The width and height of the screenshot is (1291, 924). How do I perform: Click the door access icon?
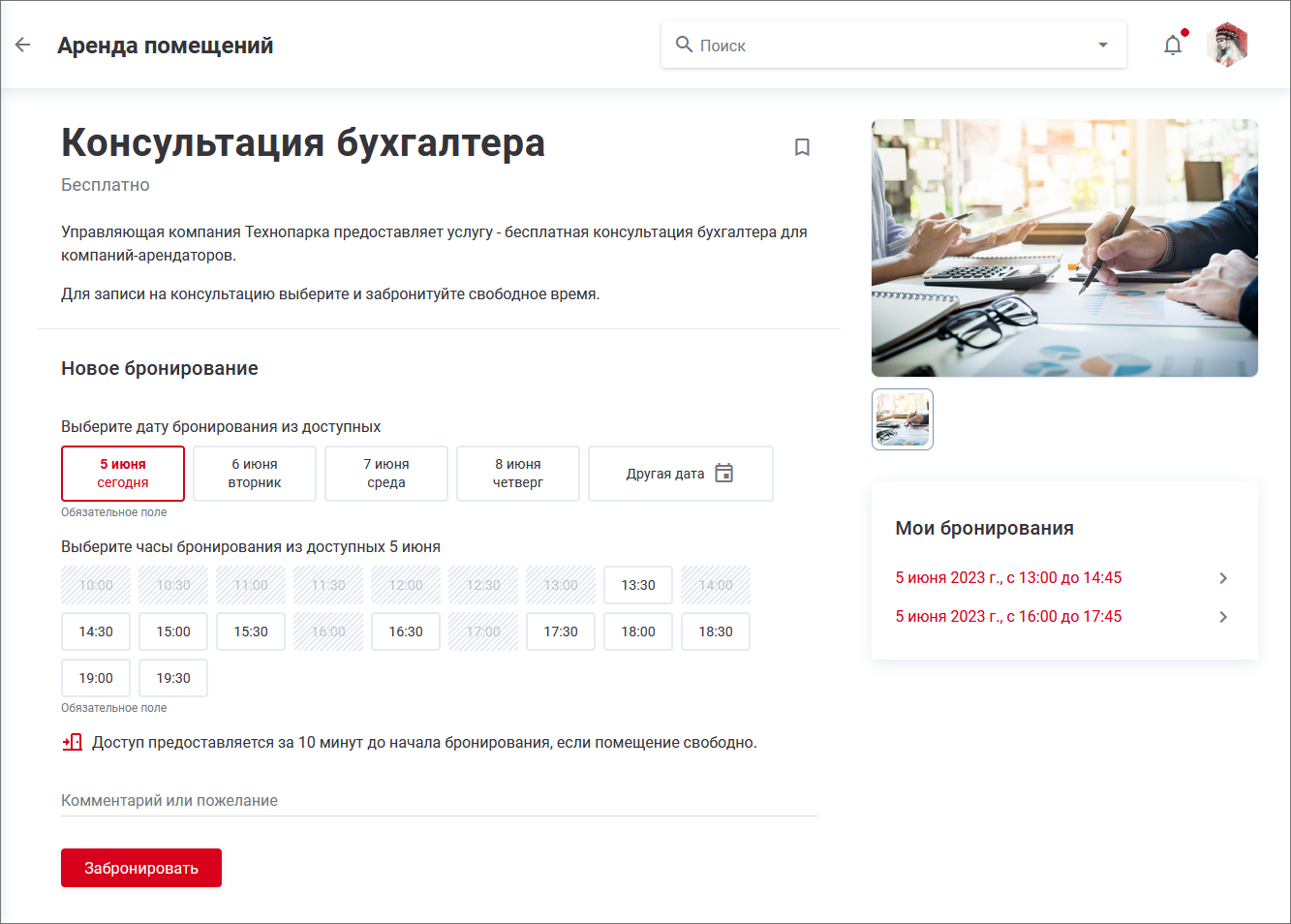point(73,743)
